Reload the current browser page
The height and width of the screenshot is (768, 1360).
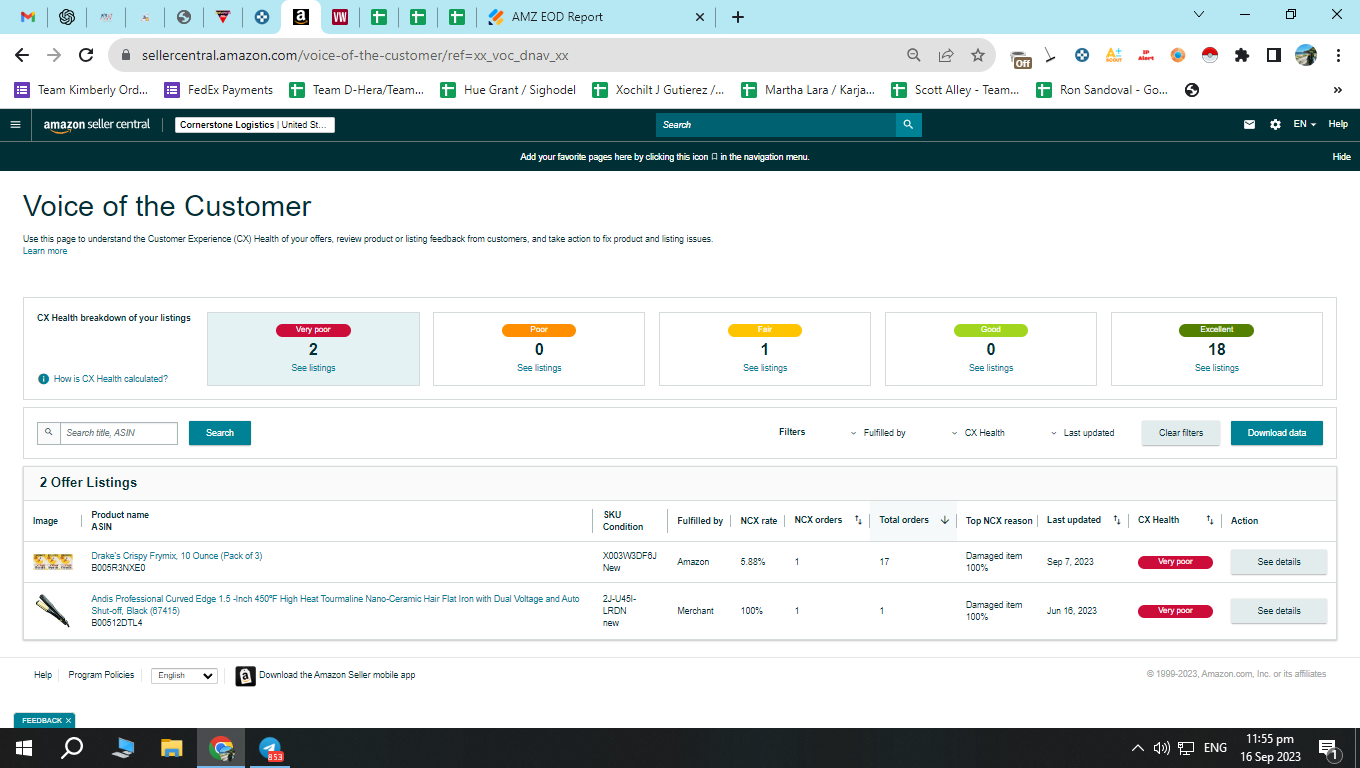point(86,56)
